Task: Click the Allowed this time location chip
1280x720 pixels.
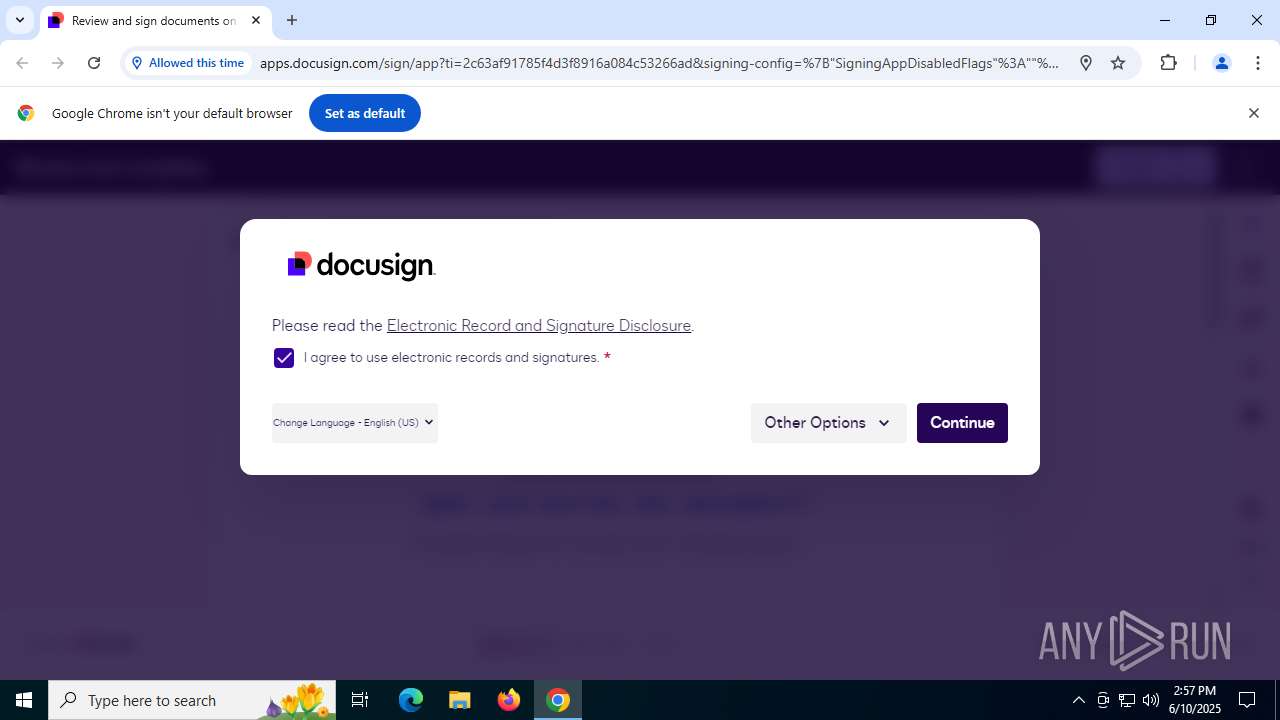Action: point(188,63)
